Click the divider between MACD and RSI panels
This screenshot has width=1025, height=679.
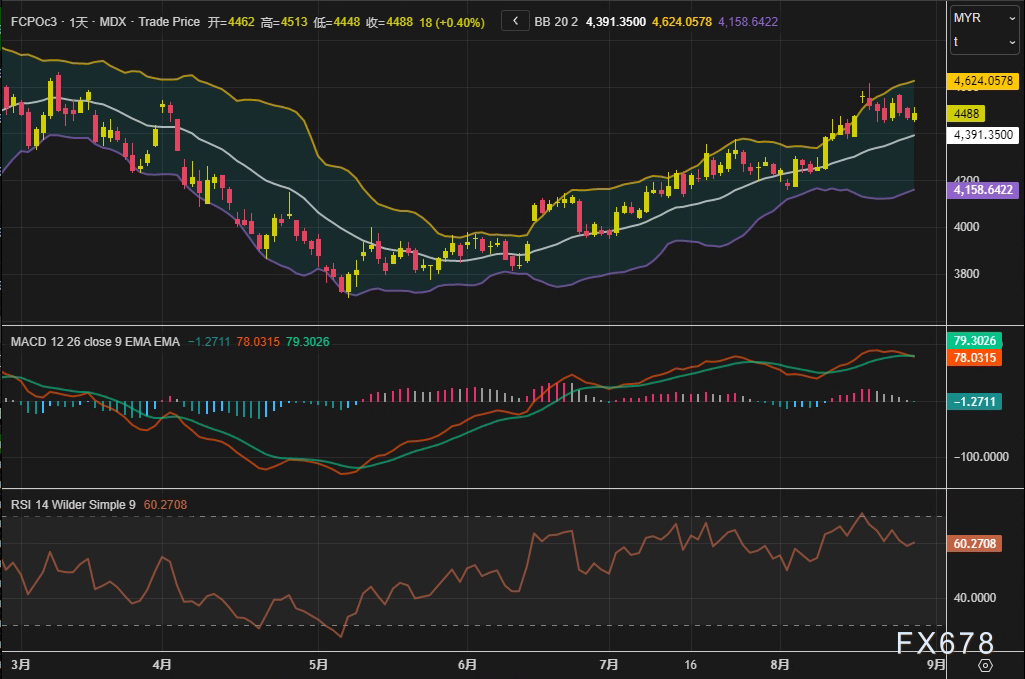pos(470,488)
